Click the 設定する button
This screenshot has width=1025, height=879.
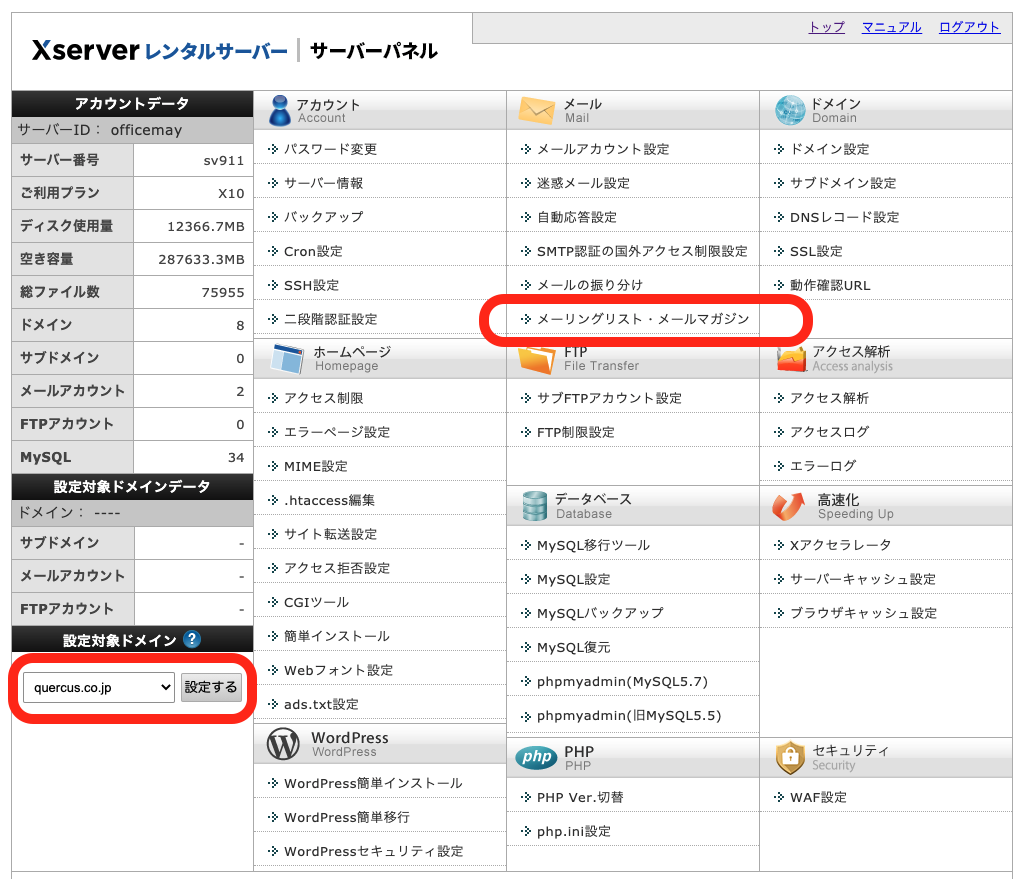point(211,688)
